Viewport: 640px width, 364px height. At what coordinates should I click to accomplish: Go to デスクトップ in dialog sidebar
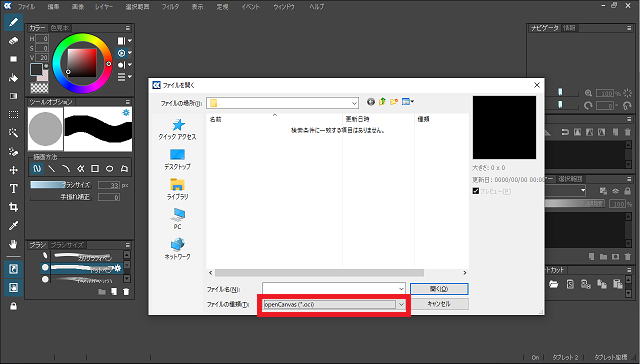click(x=178, y=160)
